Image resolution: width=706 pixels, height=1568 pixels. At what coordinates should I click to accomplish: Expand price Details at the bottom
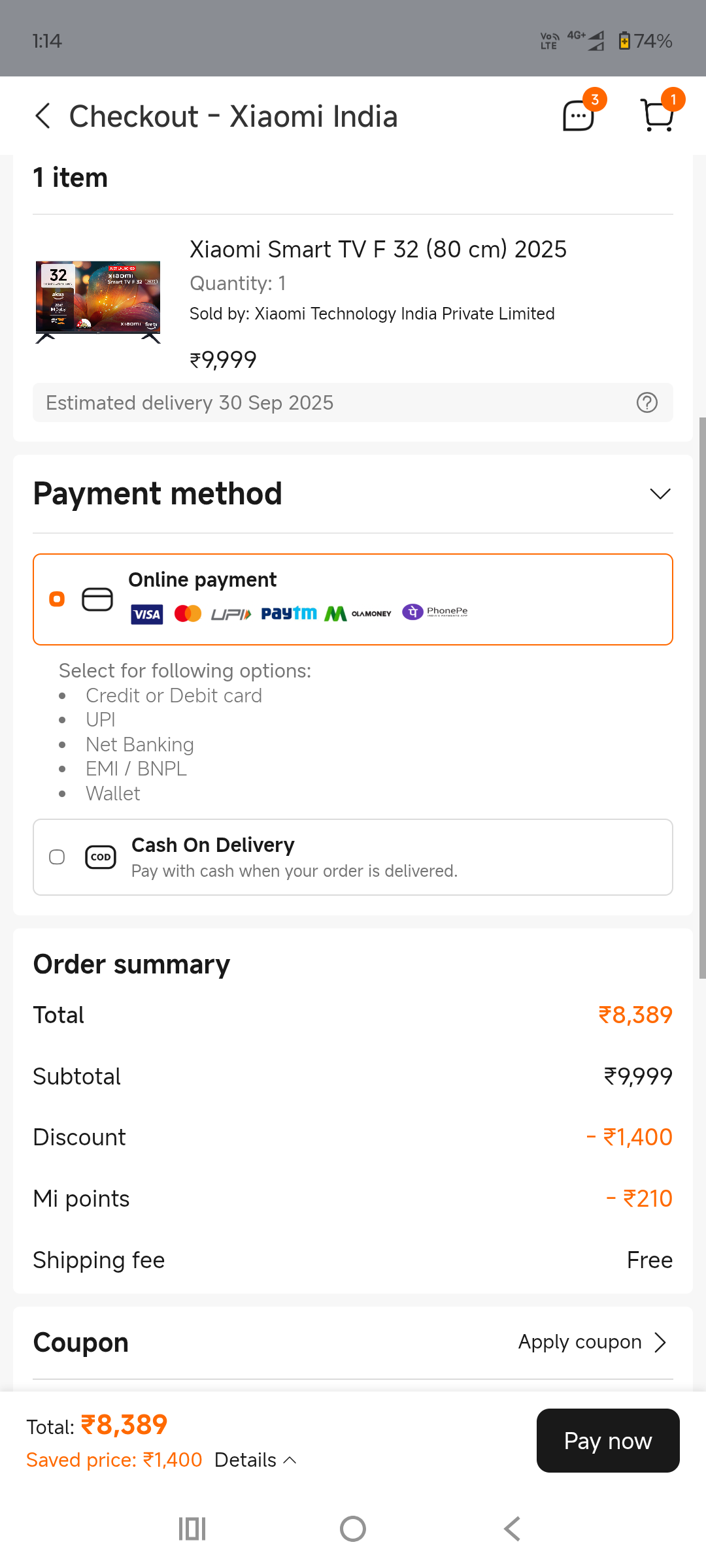[x=255, y=1460]
